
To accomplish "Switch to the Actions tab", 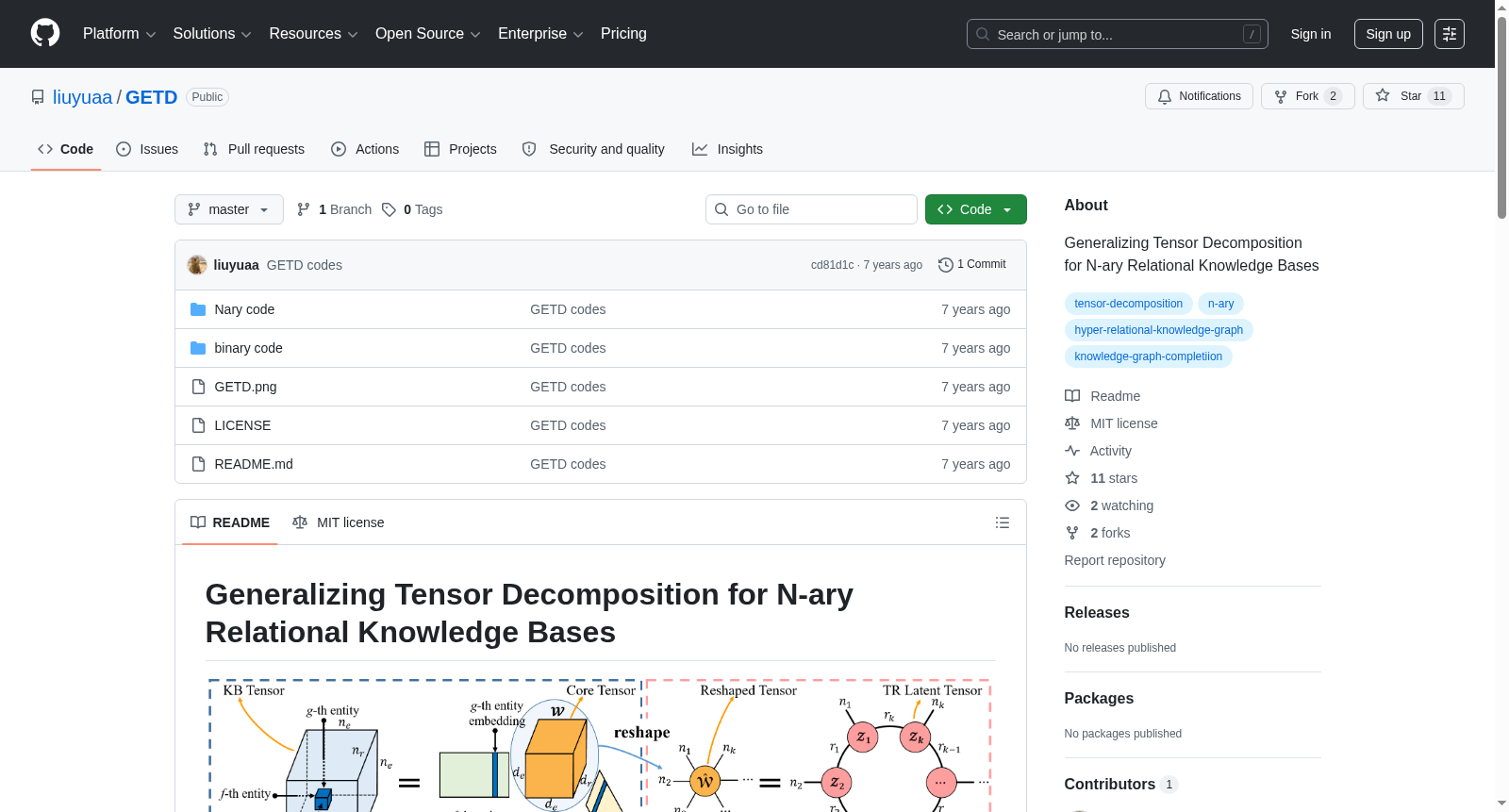I will pyautogui.click(x=365, y=149).
